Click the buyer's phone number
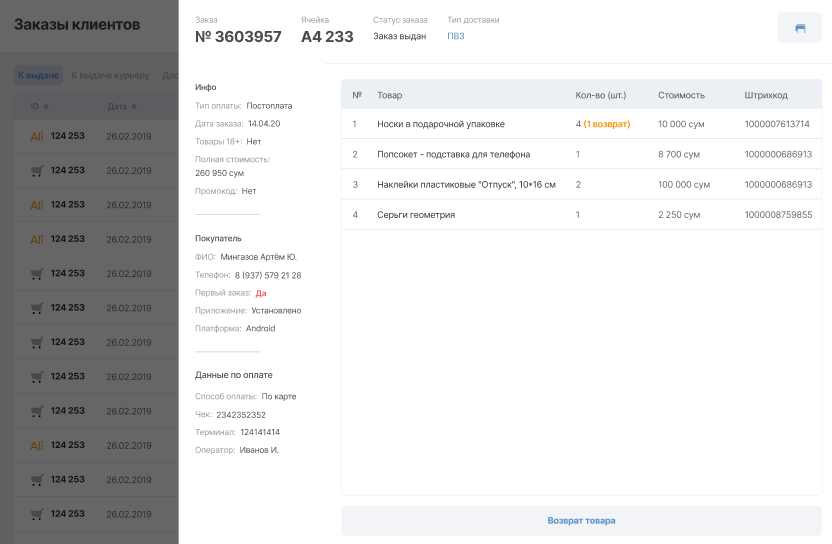 point(268,275)
